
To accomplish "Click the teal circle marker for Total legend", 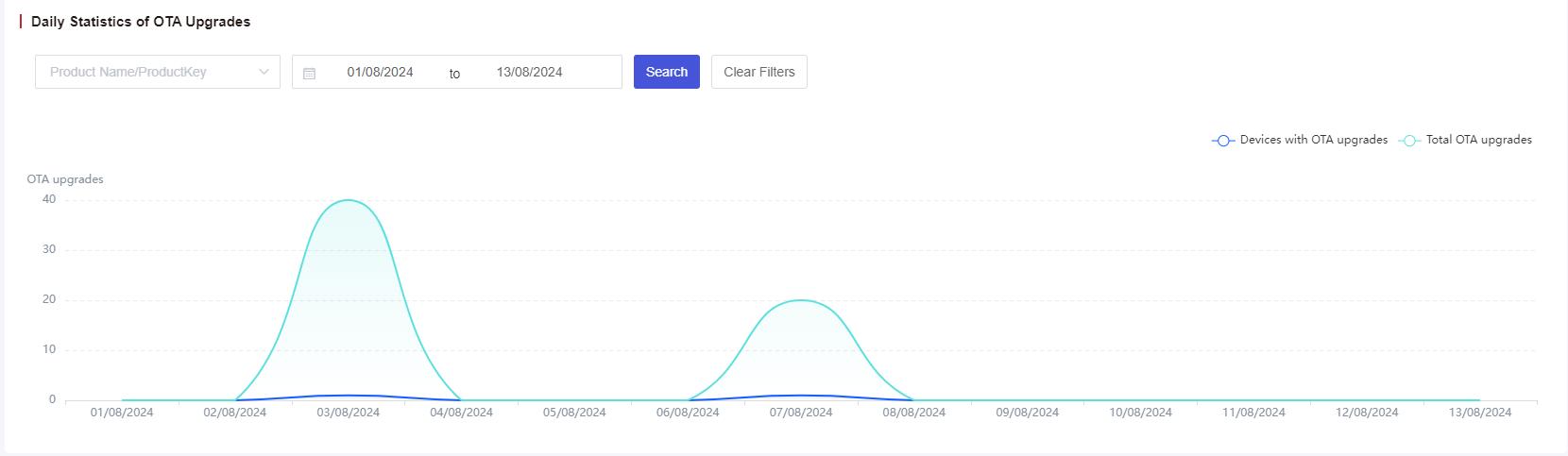I will click(1410, 141).
